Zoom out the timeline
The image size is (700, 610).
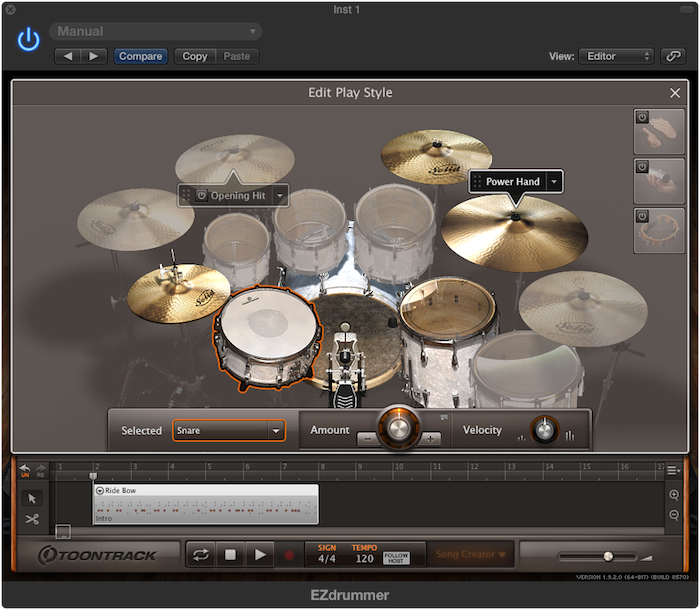pyautogui.click(x=674, y=515)
